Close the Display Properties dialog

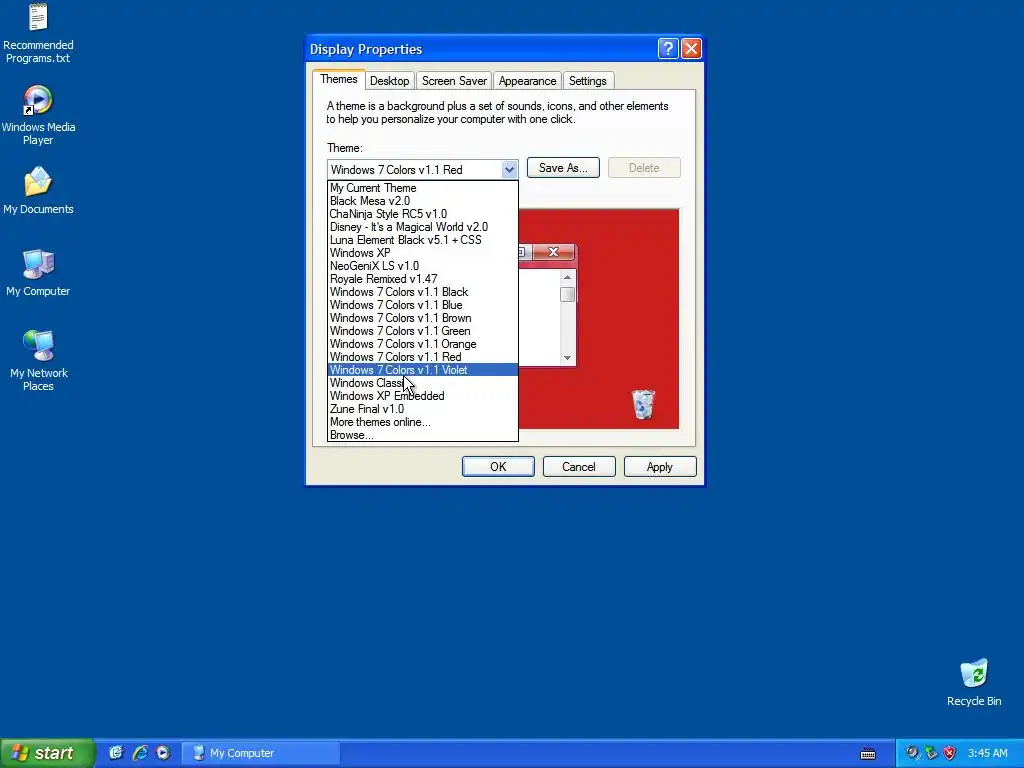[691, 48]
